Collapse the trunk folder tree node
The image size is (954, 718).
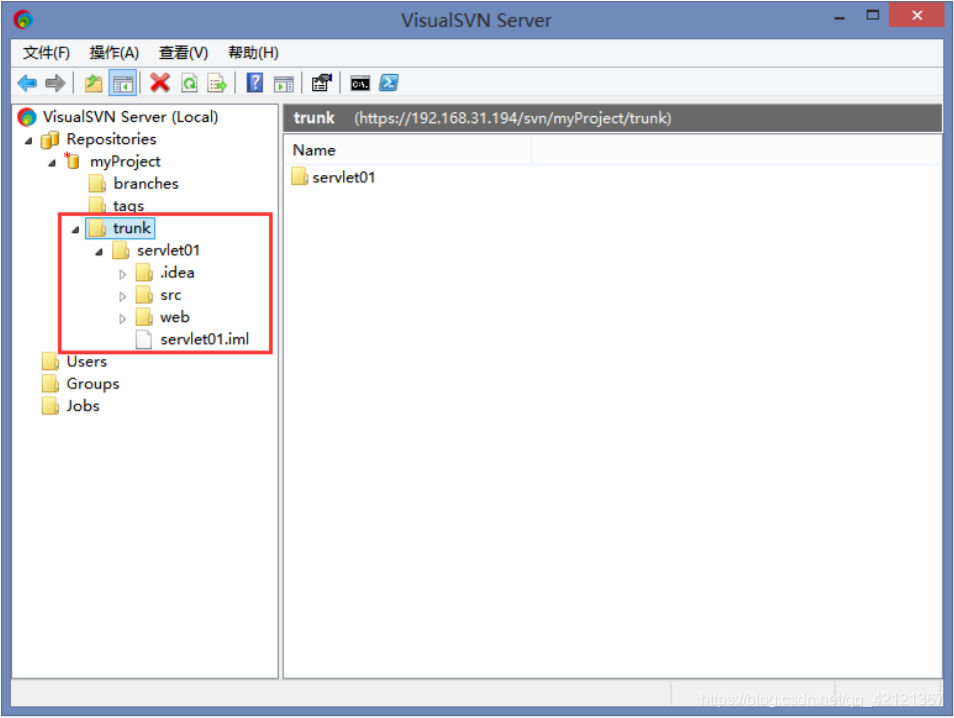(75, 229)
